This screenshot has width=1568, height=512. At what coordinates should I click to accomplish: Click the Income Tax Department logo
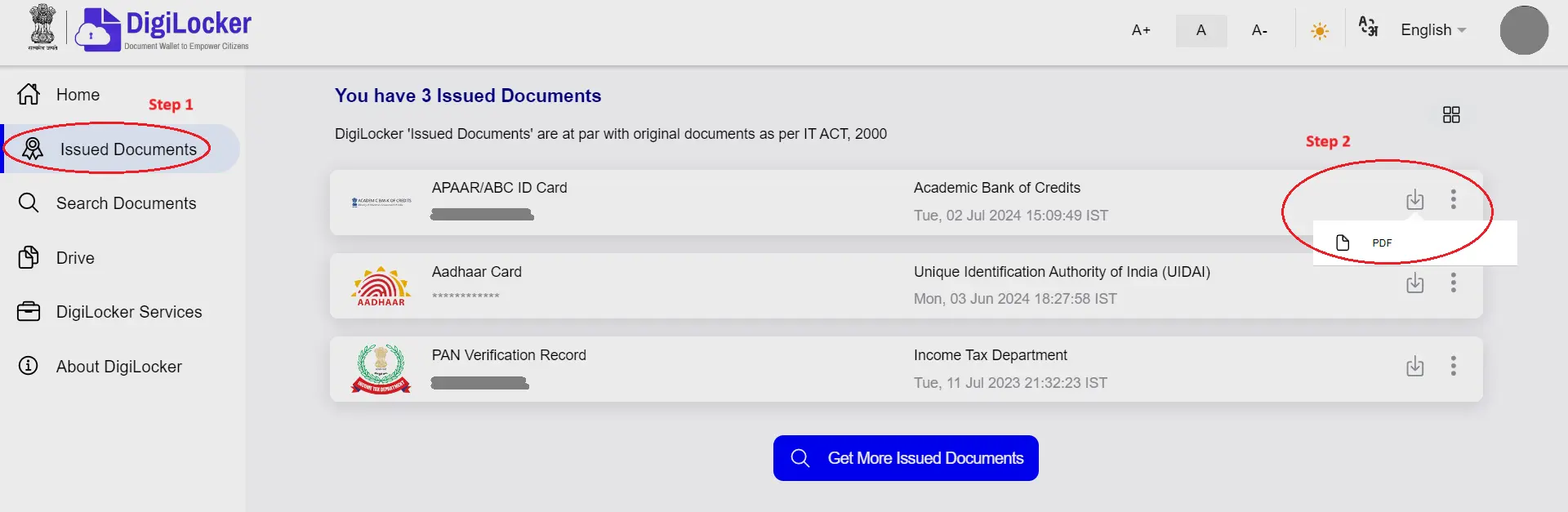(381, 368)
